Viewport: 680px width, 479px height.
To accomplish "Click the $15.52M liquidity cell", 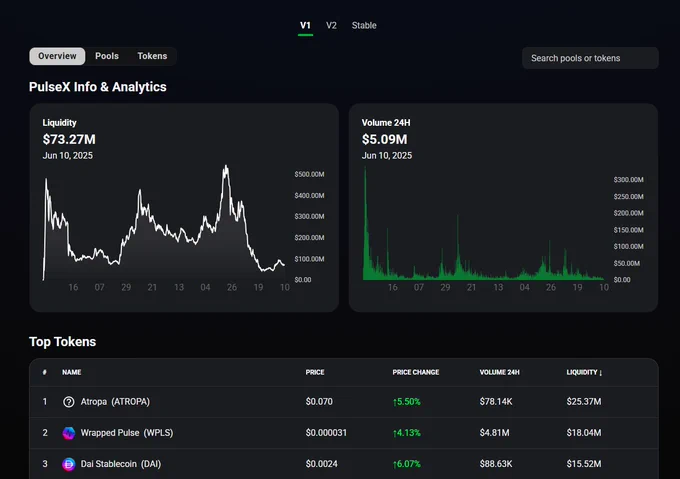I will pos(584,464).
